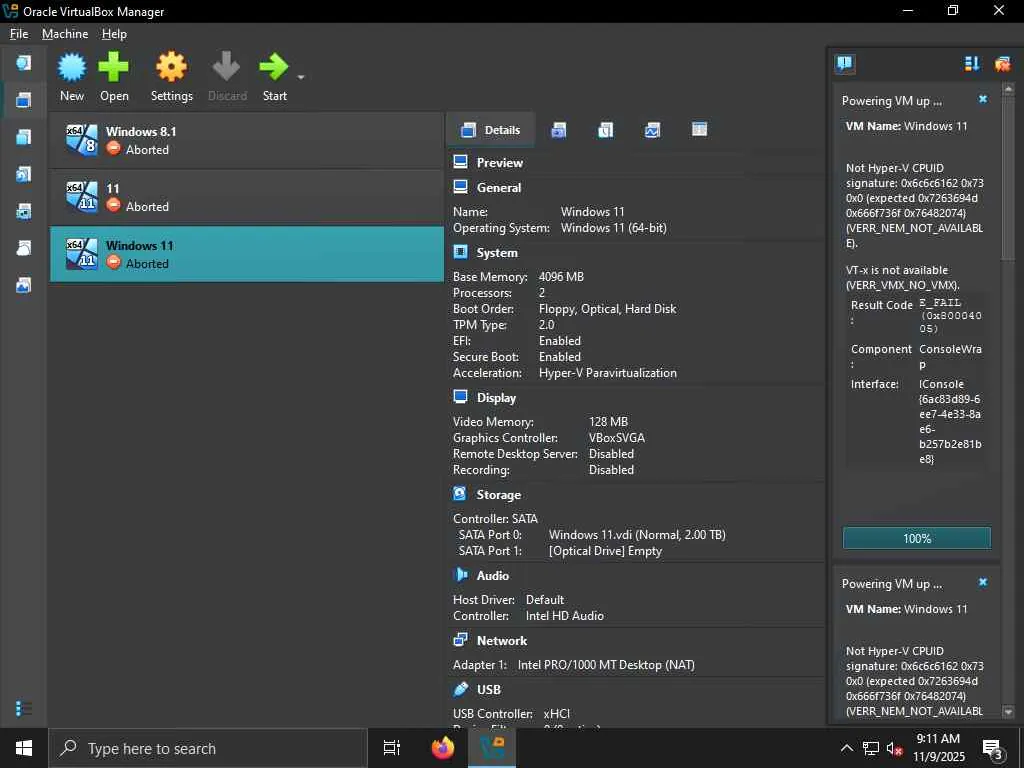1024x768 pixels.
Task: Click the VirtualBox taskbar icon
Action: [492, 748]
